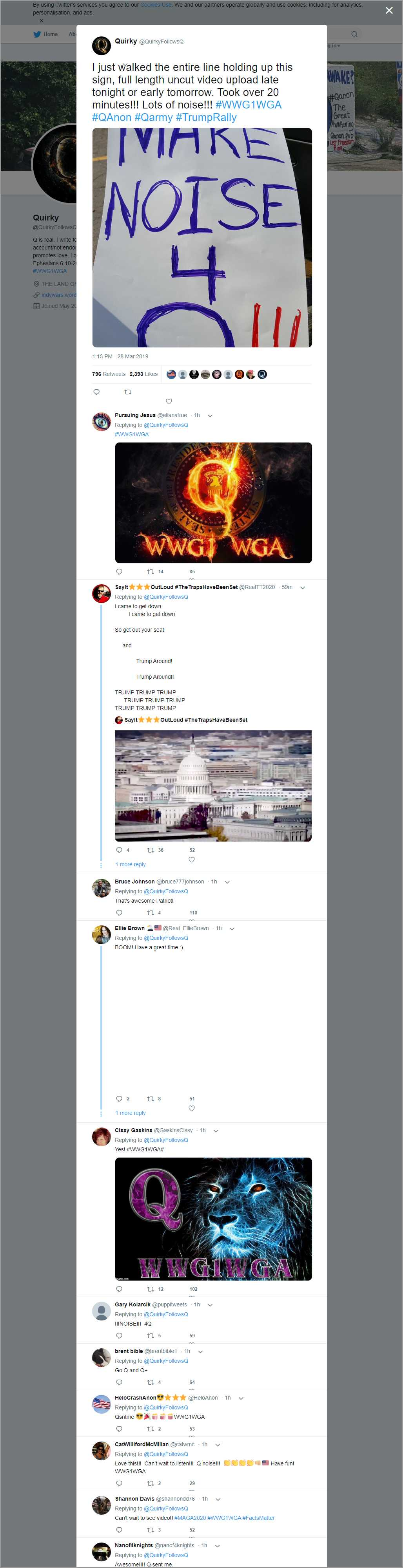Expand options chevron on Pursuing Jesus tweet

point(211,416)
